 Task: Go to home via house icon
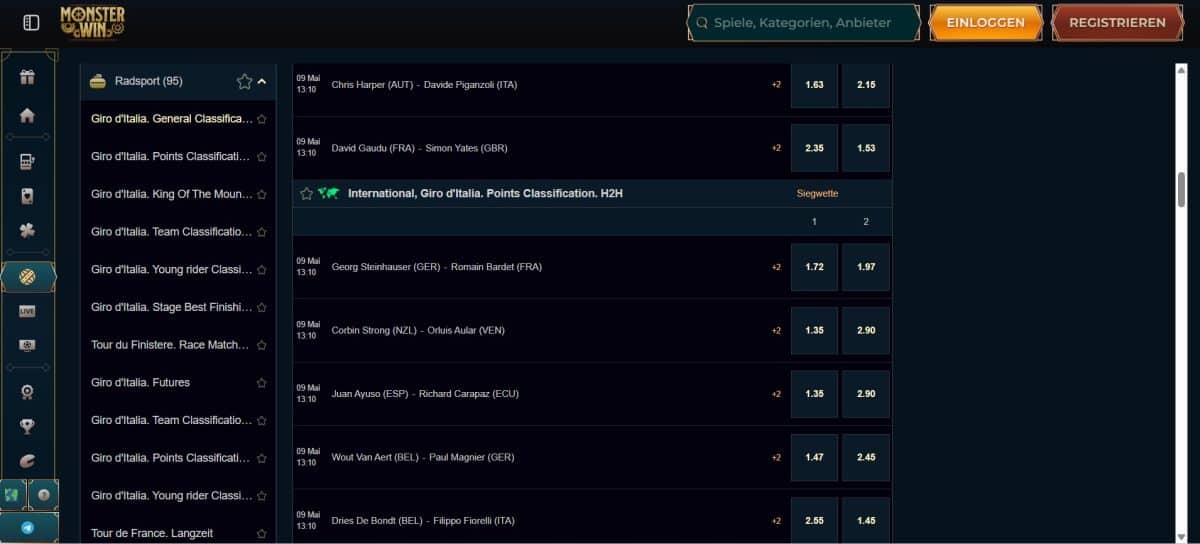(x=28, y=115)
